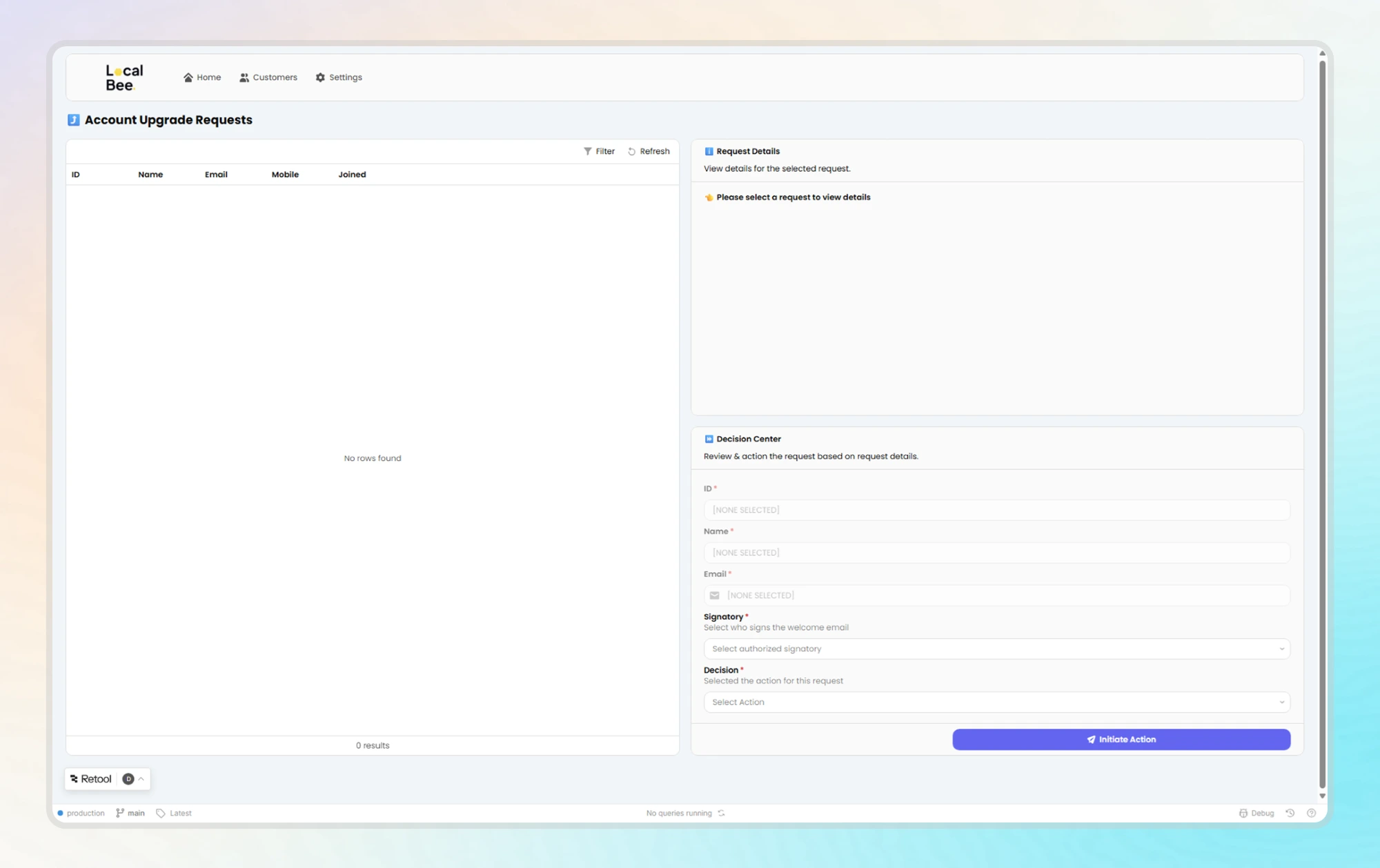The image size is (1380, 868).
Task: Click the Retool logo badge
Action: click(x=90, y=779)
